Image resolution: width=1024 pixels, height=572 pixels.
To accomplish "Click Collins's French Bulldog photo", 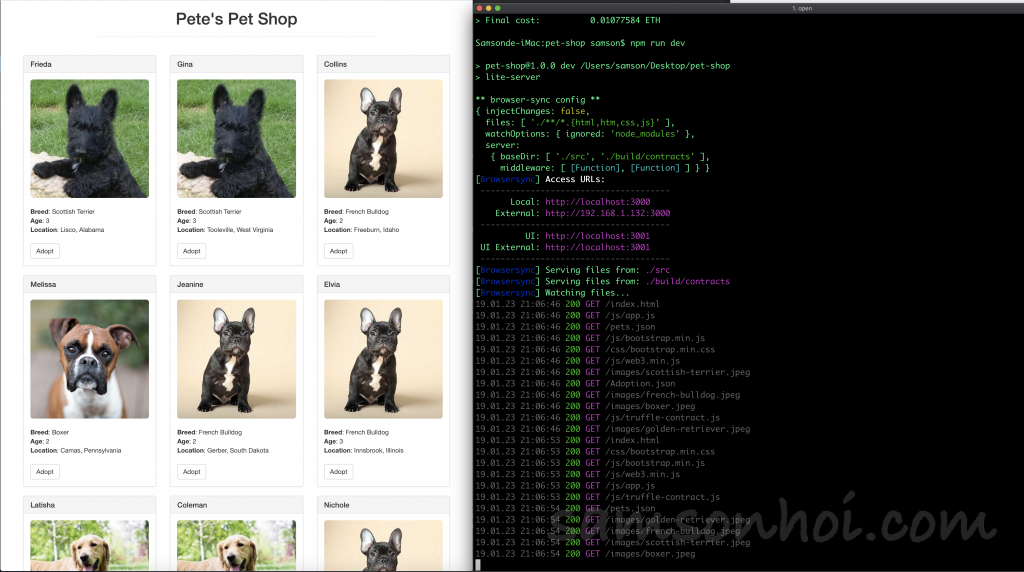I will click(x=383, y=138).
